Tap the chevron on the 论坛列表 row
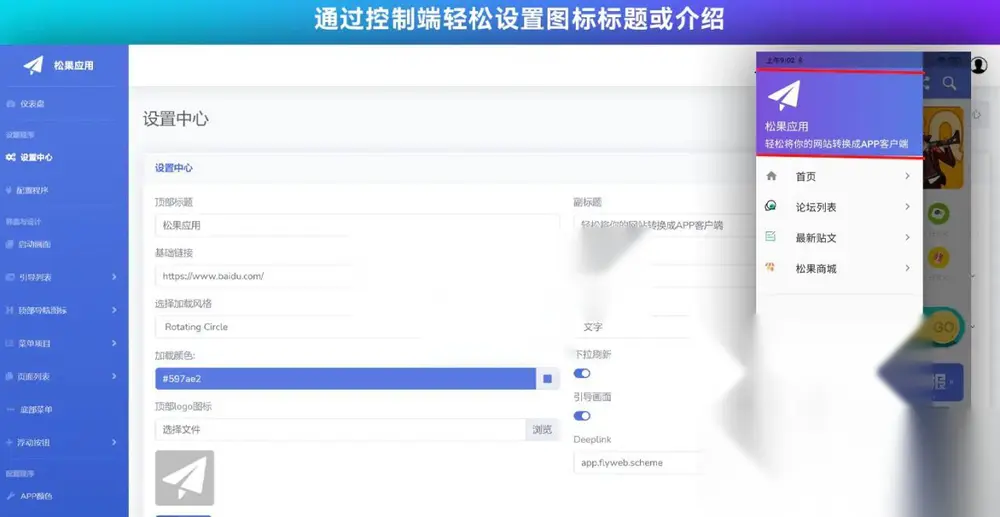 point(907,207)
